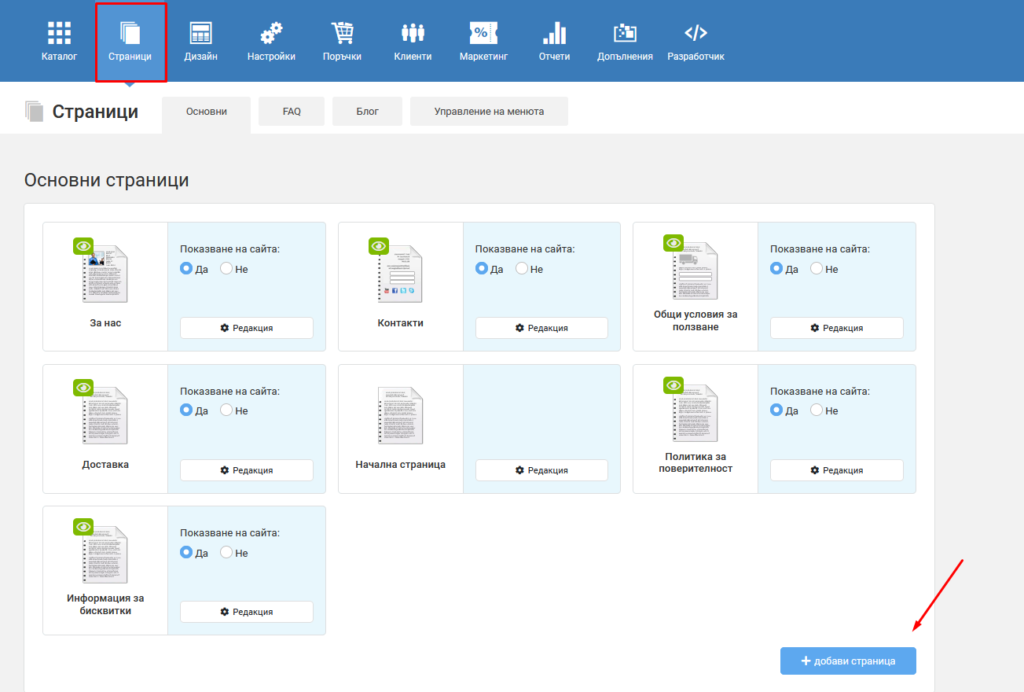Switch to the Блог tab
The height and width of the screenshot is (692, 1024).
click(x=367, y=112)
